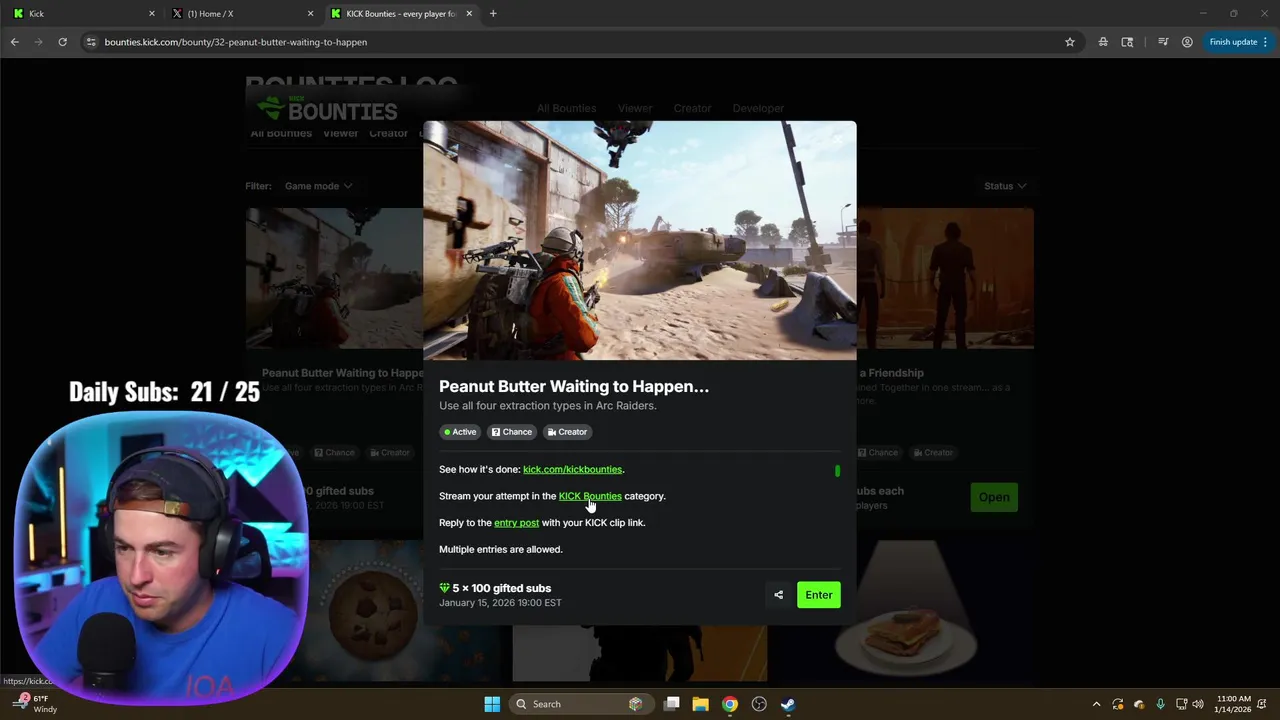Open the kick.com/kickbounties link
The width and height of the screenshot is (1280, 720).
click(x=572, y=469)
